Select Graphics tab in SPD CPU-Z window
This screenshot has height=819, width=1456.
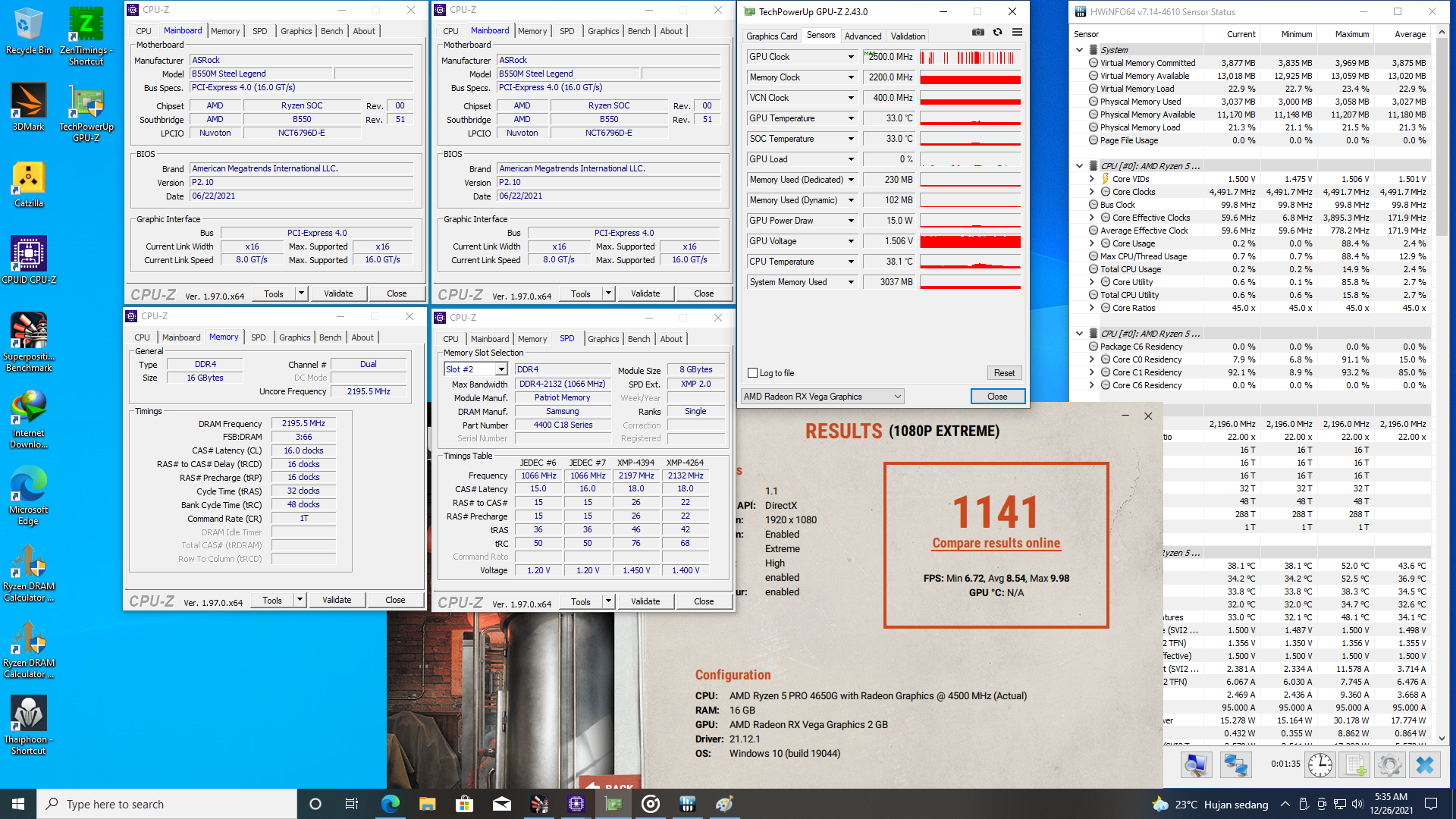pos(604,339)
